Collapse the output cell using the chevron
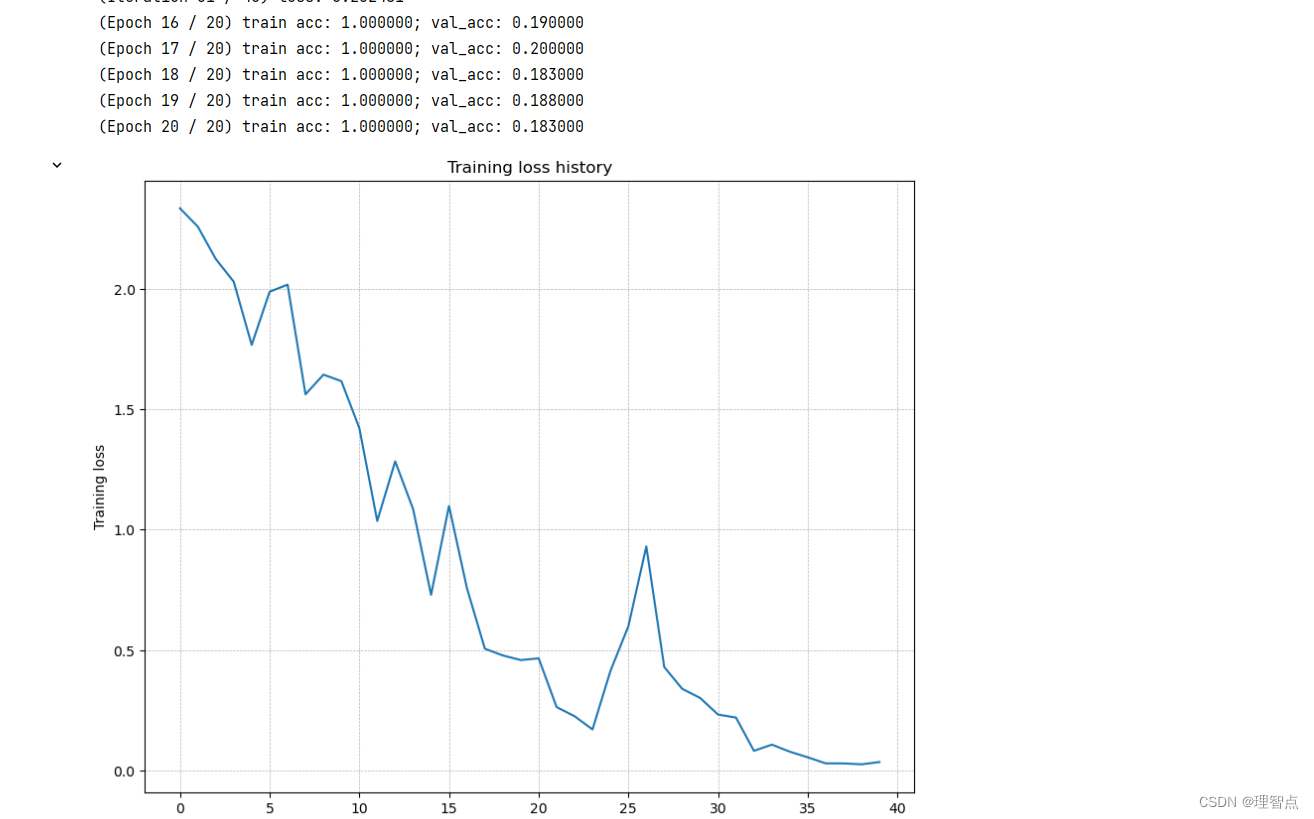The height and width of the screenshot is (819, 1314). click(57, 165)
